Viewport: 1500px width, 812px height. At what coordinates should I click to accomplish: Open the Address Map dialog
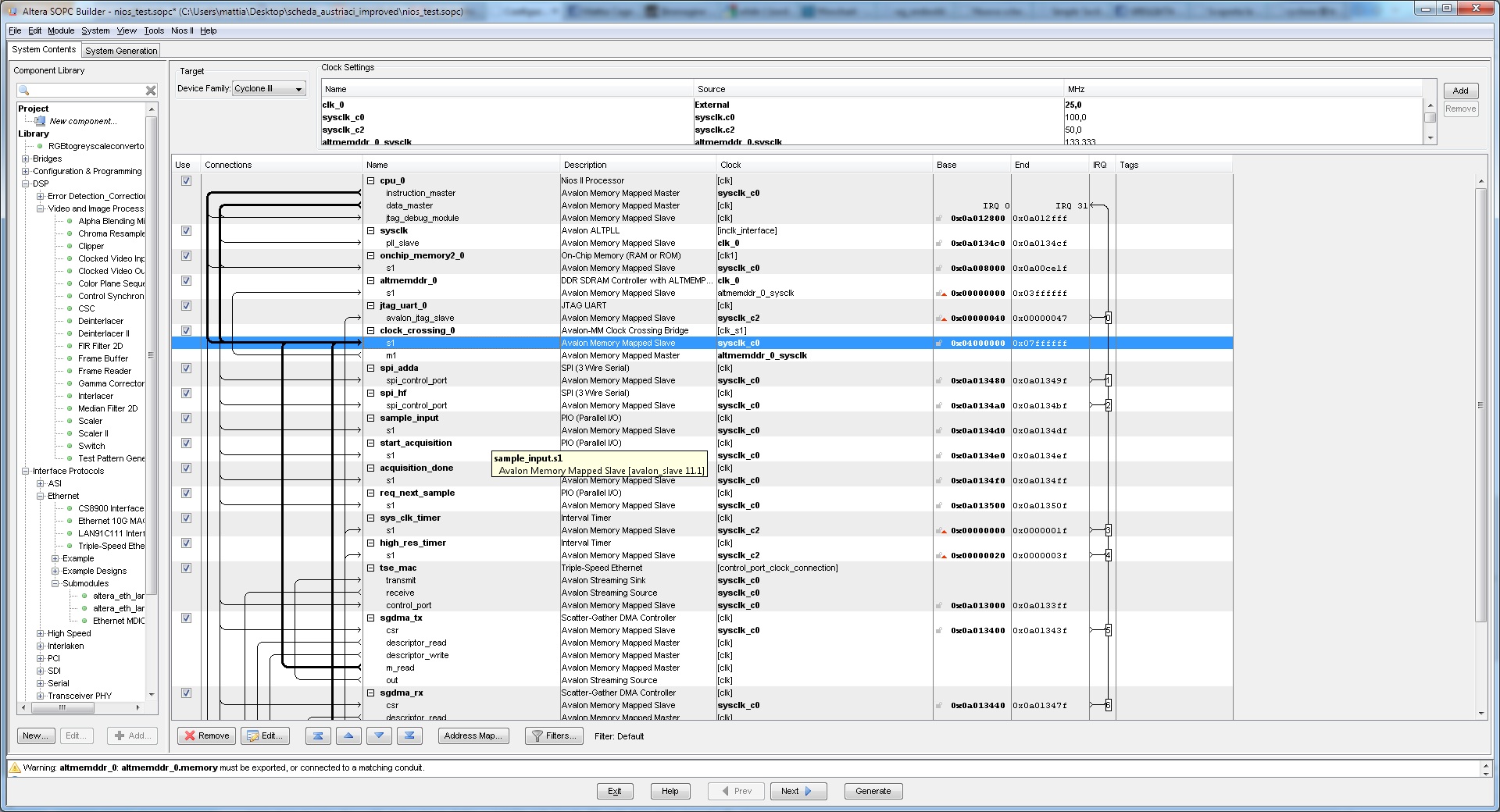(473, 735)
